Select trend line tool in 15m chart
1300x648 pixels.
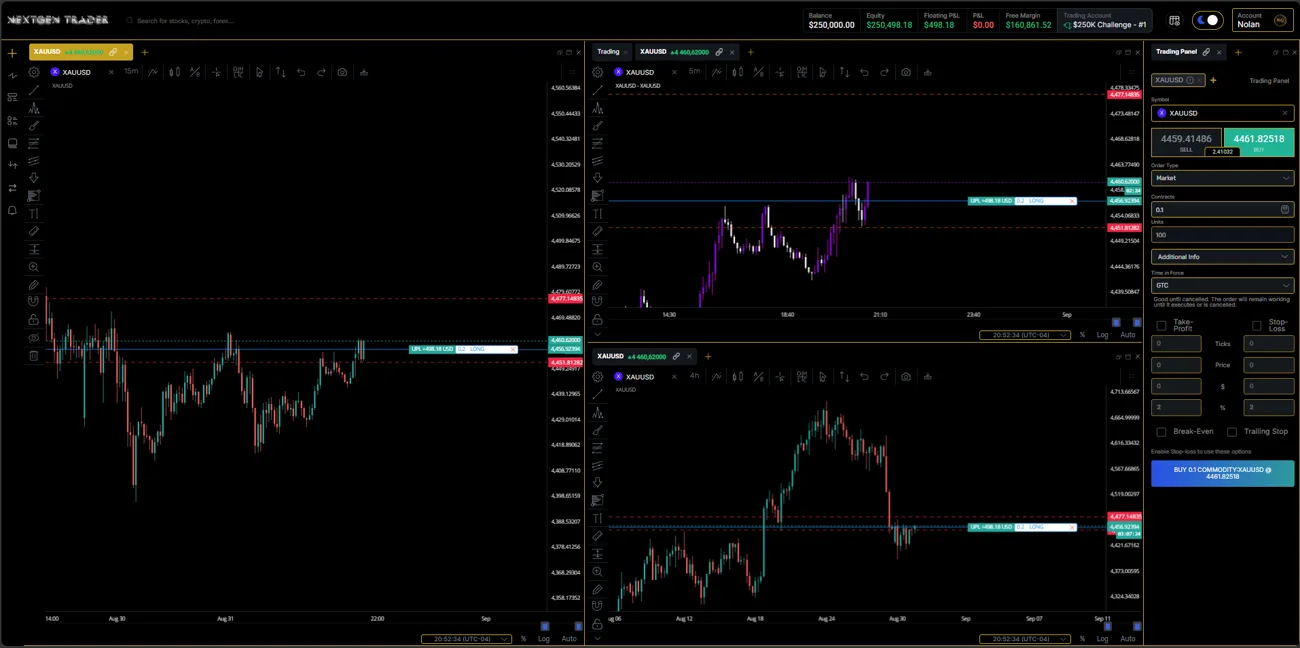pyautogui.click(x=34, y=90)
